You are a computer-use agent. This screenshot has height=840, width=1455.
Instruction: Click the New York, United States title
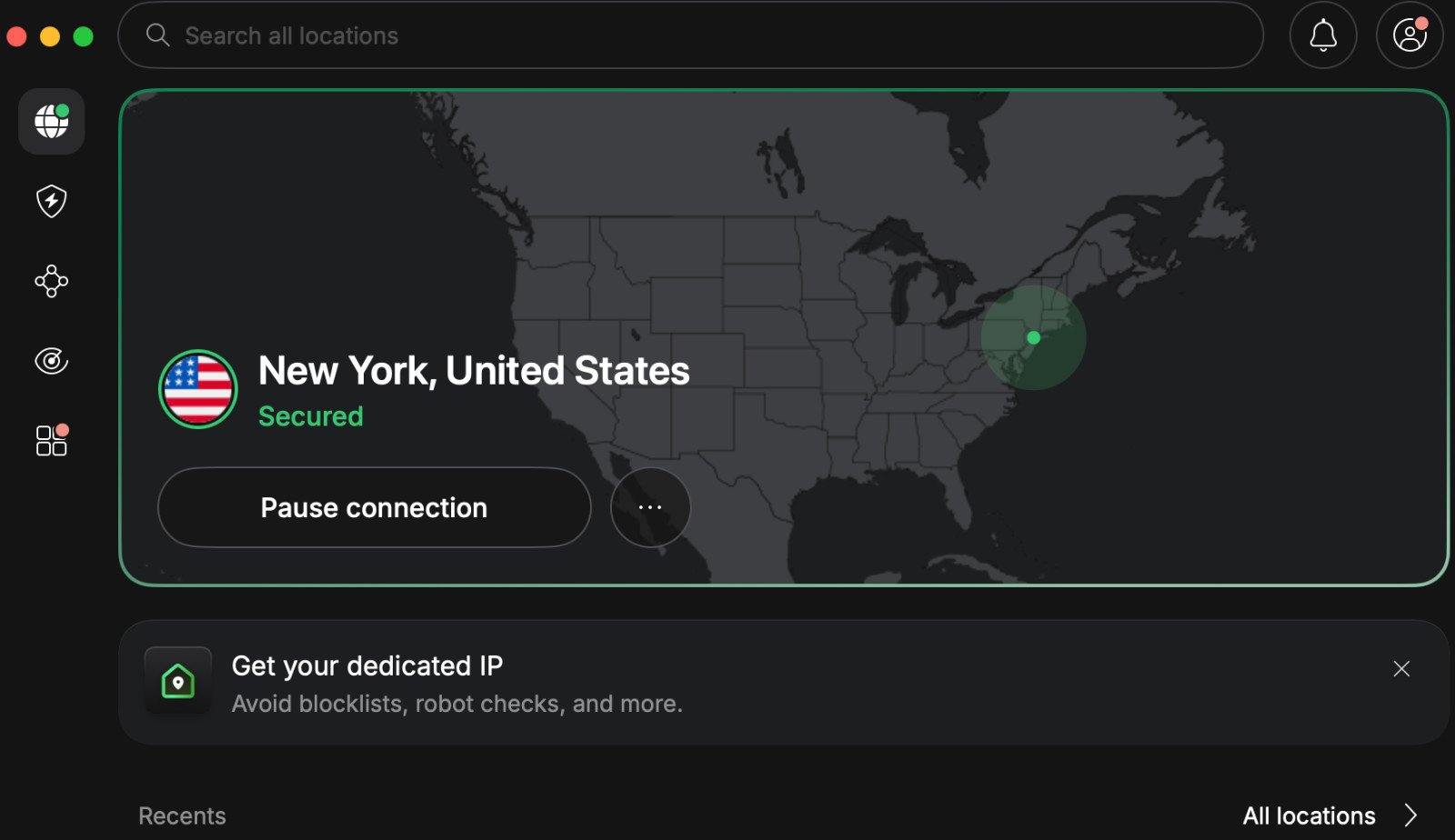tap(474, 371)
